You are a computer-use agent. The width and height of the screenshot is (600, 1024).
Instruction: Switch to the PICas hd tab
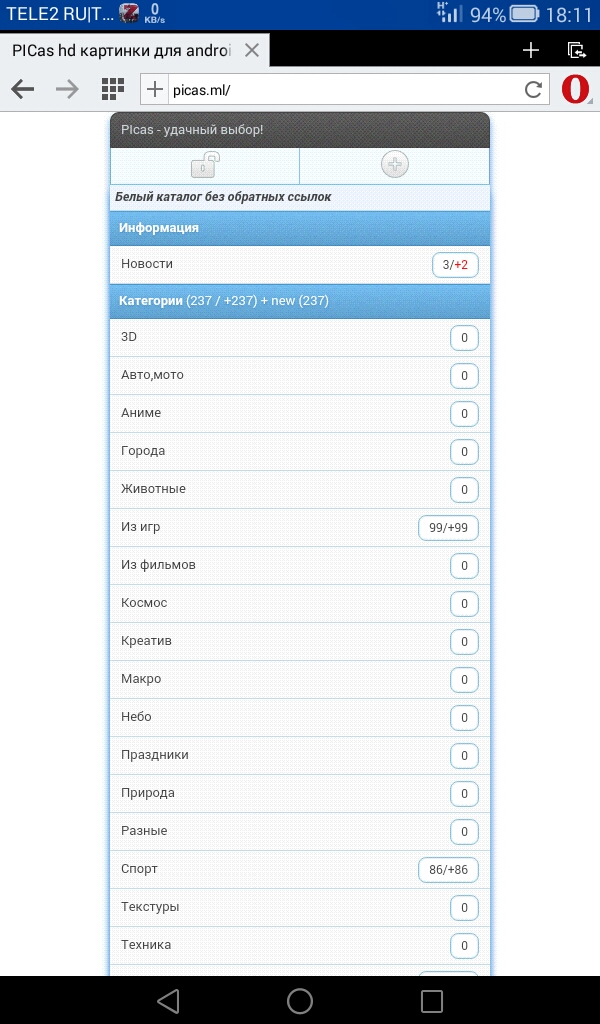point(120,50)
